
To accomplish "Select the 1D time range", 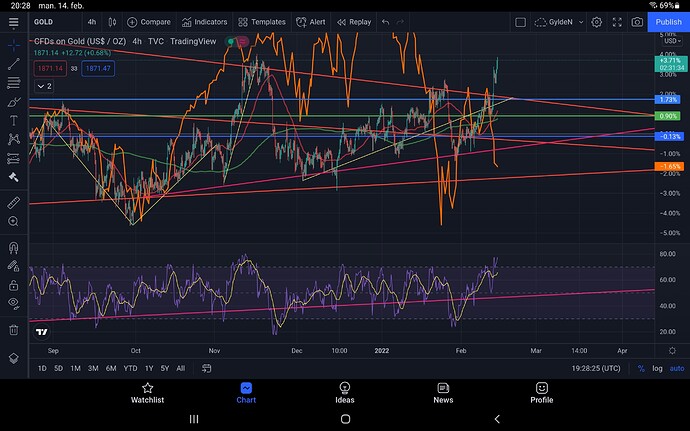I will 42,368.
